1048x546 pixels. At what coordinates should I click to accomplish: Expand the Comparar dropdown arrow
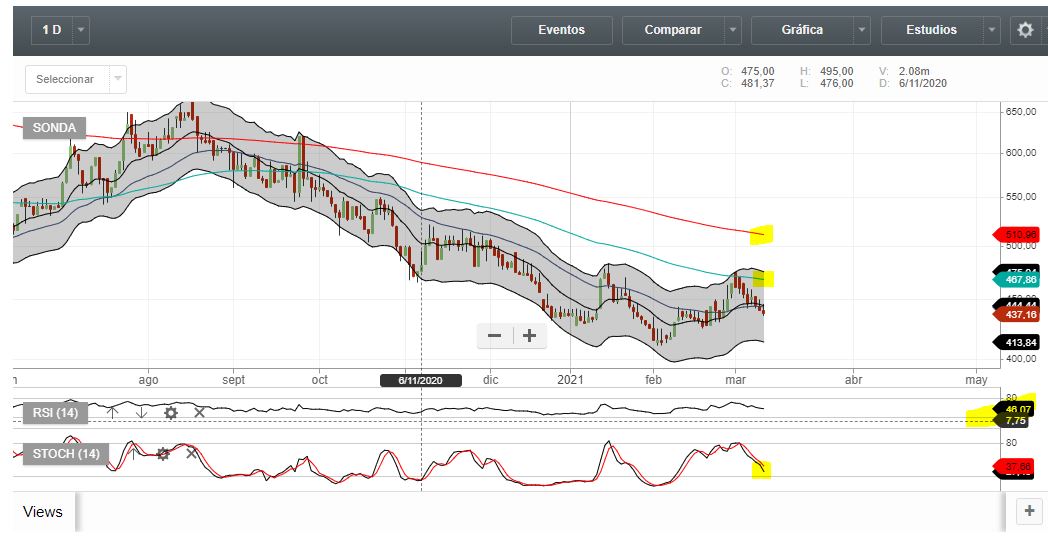(734, 30)
